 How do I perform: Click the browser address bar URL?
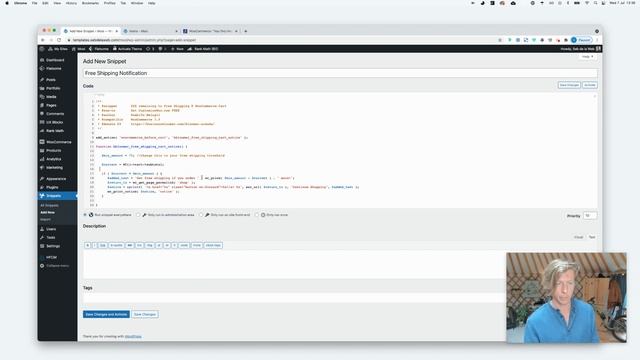[x=135, y=40]
